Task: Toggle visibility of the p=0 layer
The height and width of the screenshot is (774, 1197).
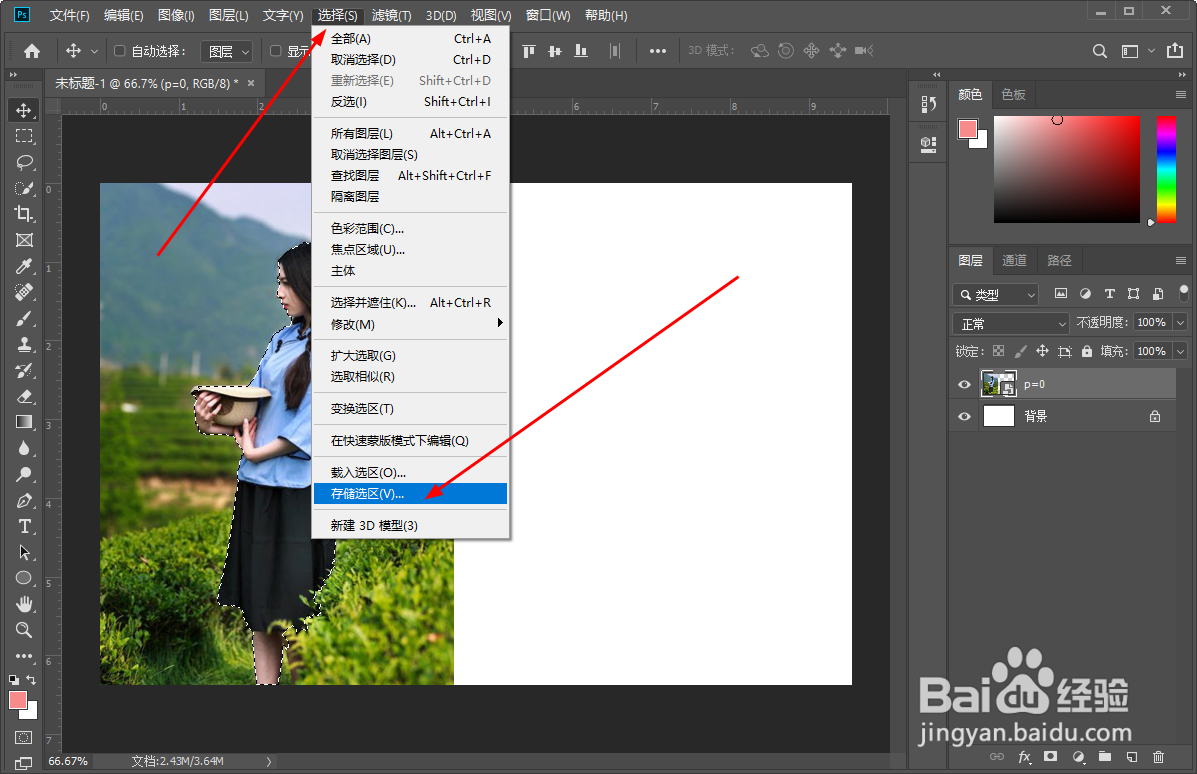Action: click(x=963, y=383)
